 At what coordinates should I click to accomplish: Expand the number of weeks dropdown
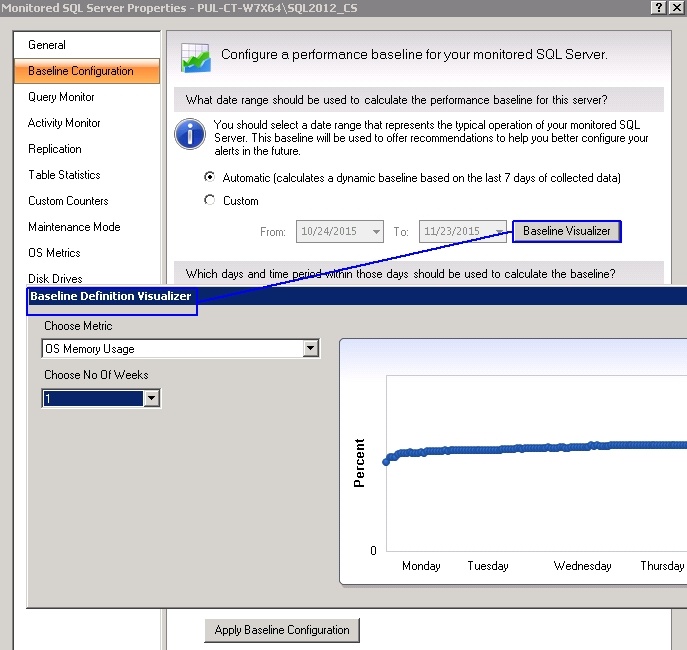pyautogui.click(x=152, y=398)
